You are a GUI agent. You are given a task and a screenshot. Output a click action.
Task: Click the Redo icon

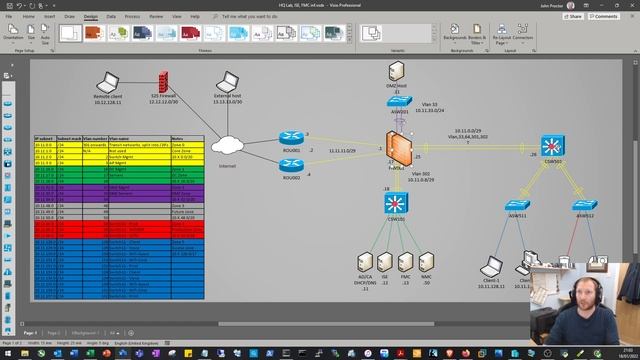coord(32,5)
